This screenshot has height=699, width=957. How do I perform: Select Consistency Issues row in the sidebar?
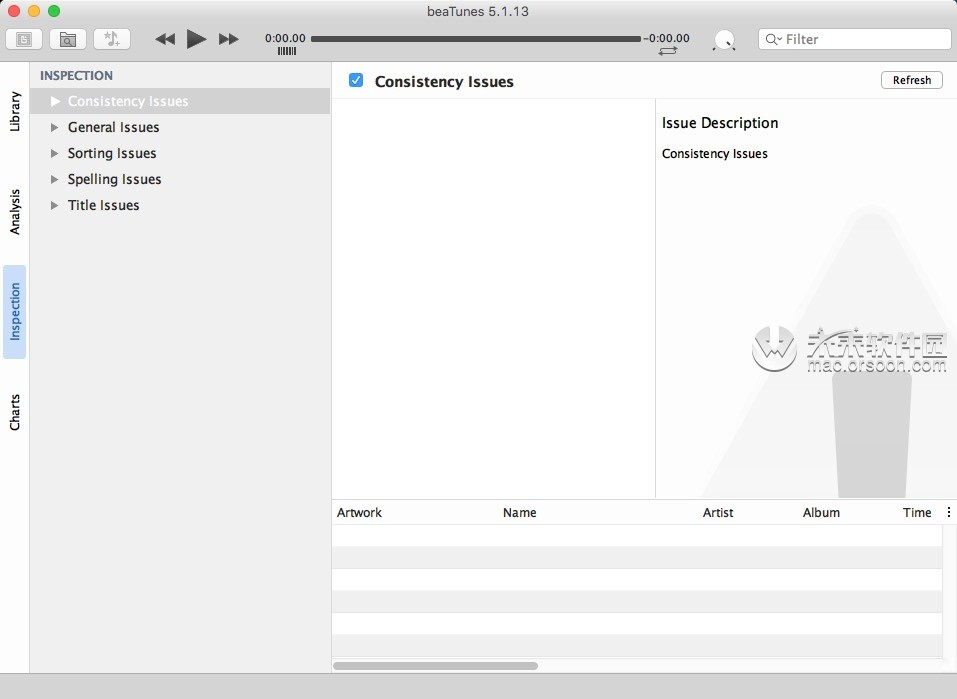coord(180,101)
